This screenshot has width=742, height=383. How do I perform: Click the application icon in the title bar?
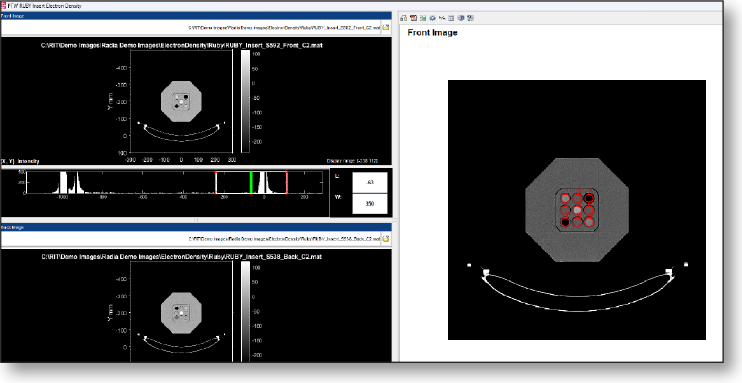click(3, 6)
